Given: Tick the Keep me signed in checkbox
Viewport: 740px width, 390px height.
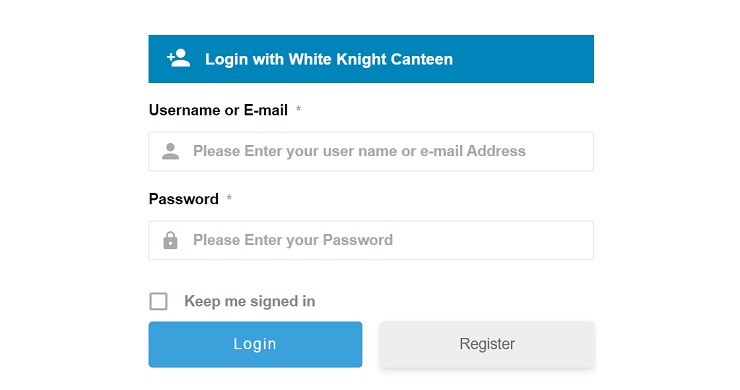Looking at the screenshot, I should pos(158,301).
